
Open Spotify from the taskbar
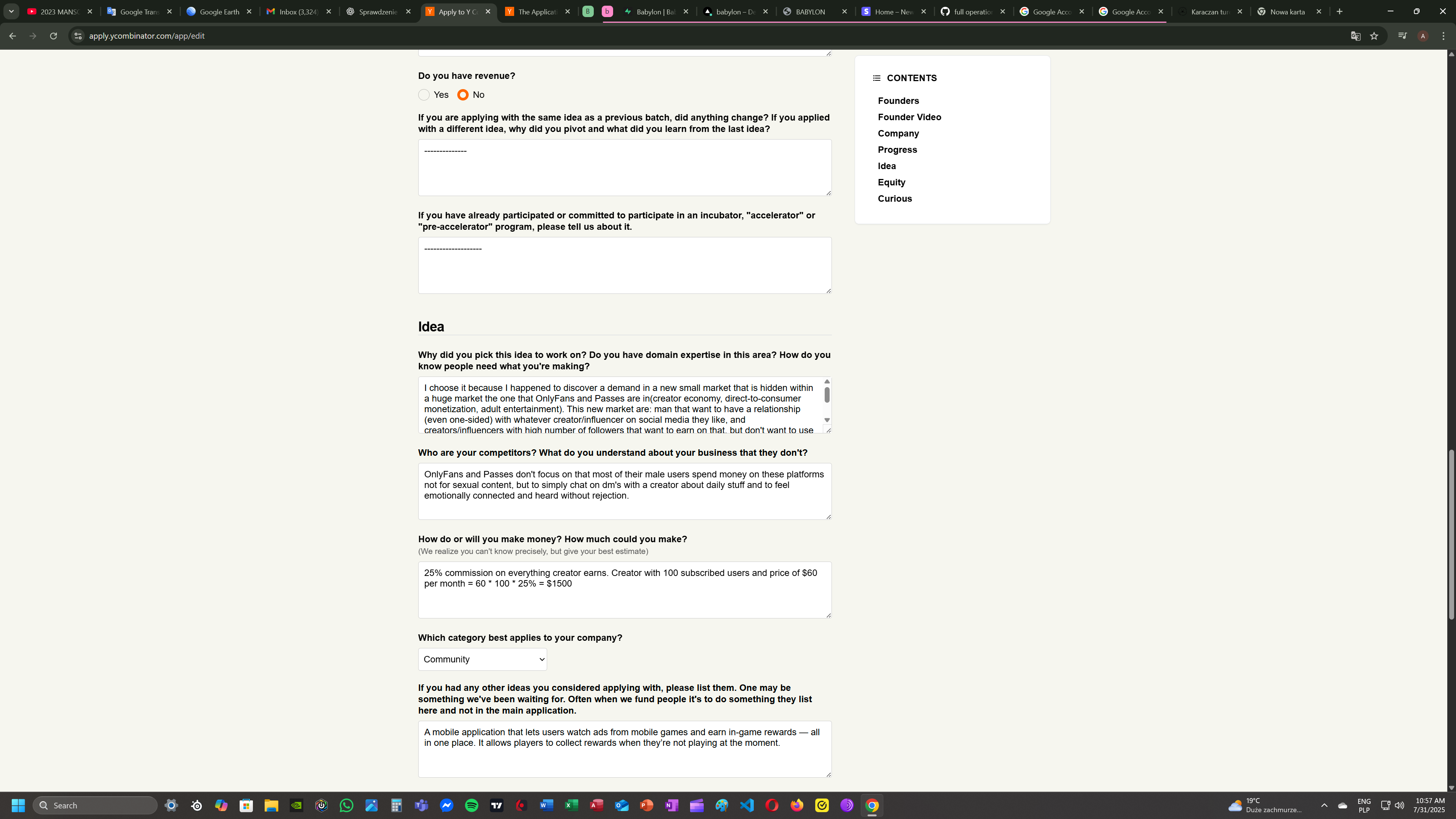tap(471, 805)
